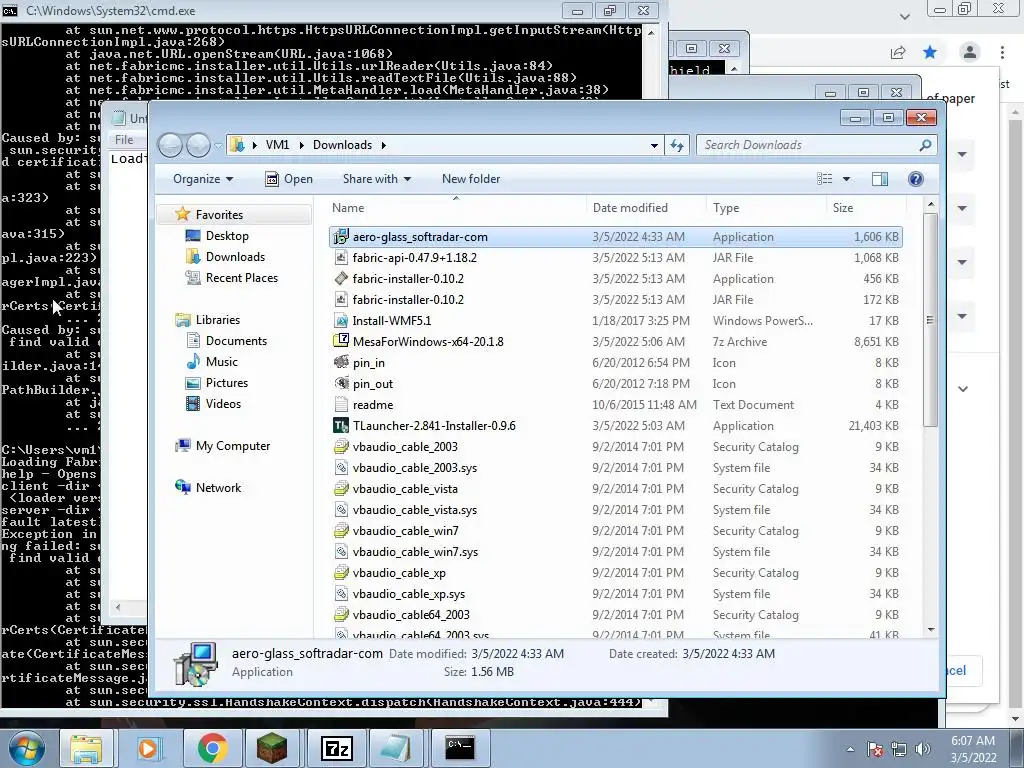Image resolution: width=1024 pixels, height=768 pixels.
Task: Click VM1 in the address breadcrumb
Action: (277, 145)
